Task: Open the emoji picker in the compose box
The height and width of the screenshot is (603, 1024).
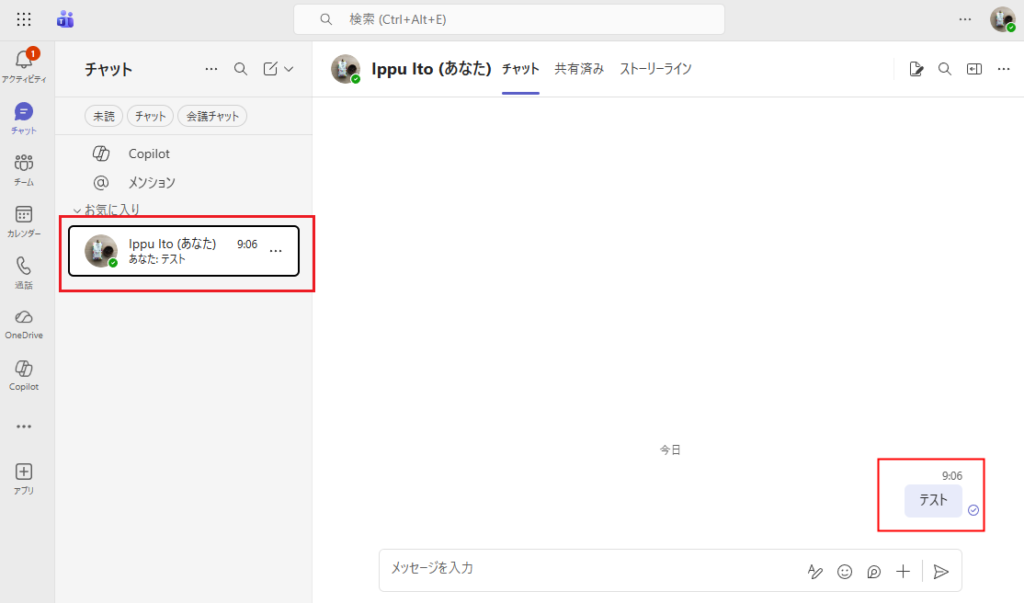Action: coord(844,571)
